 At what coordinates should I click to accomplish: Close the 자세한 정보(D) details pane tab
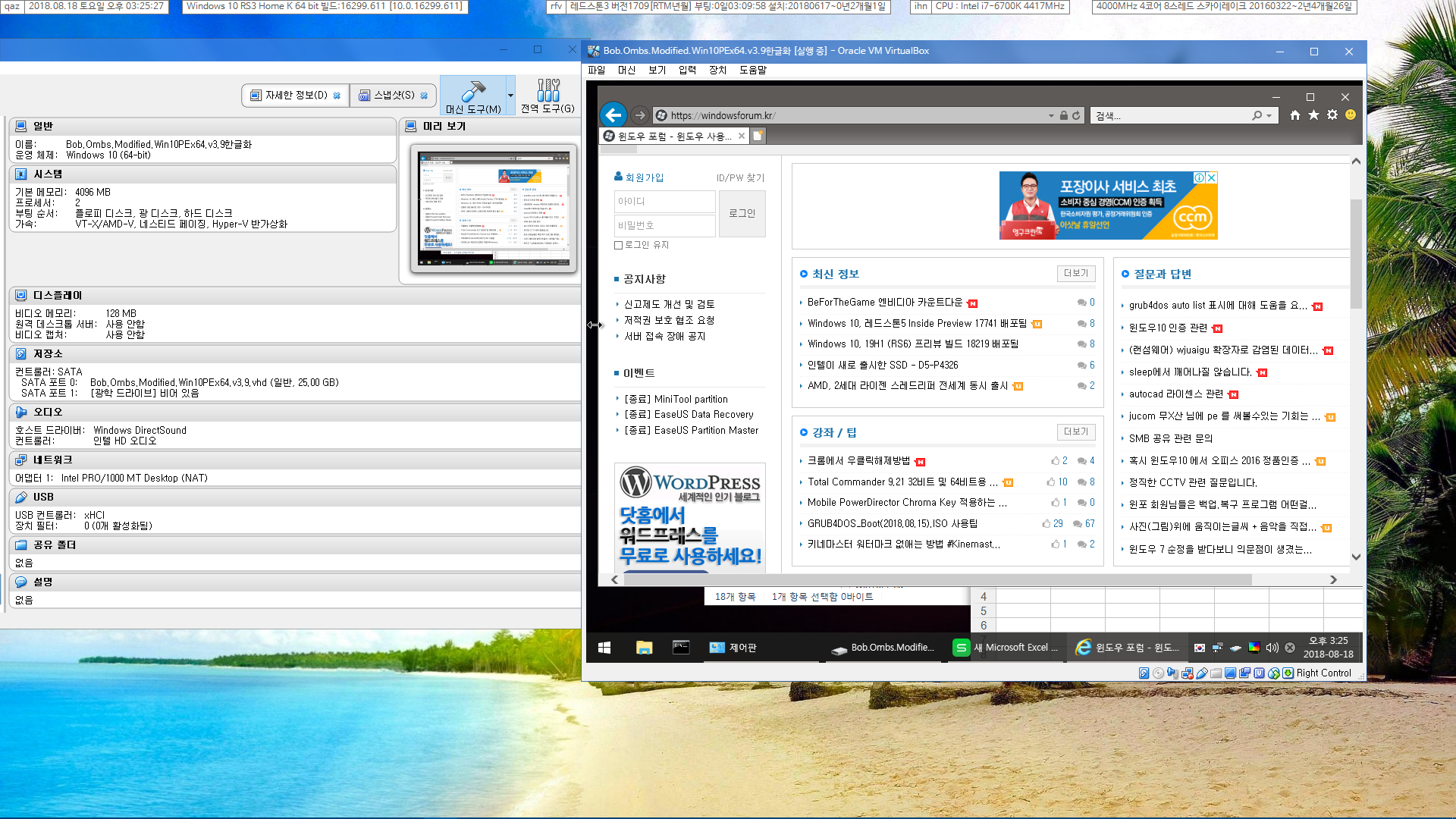point(337,96)
